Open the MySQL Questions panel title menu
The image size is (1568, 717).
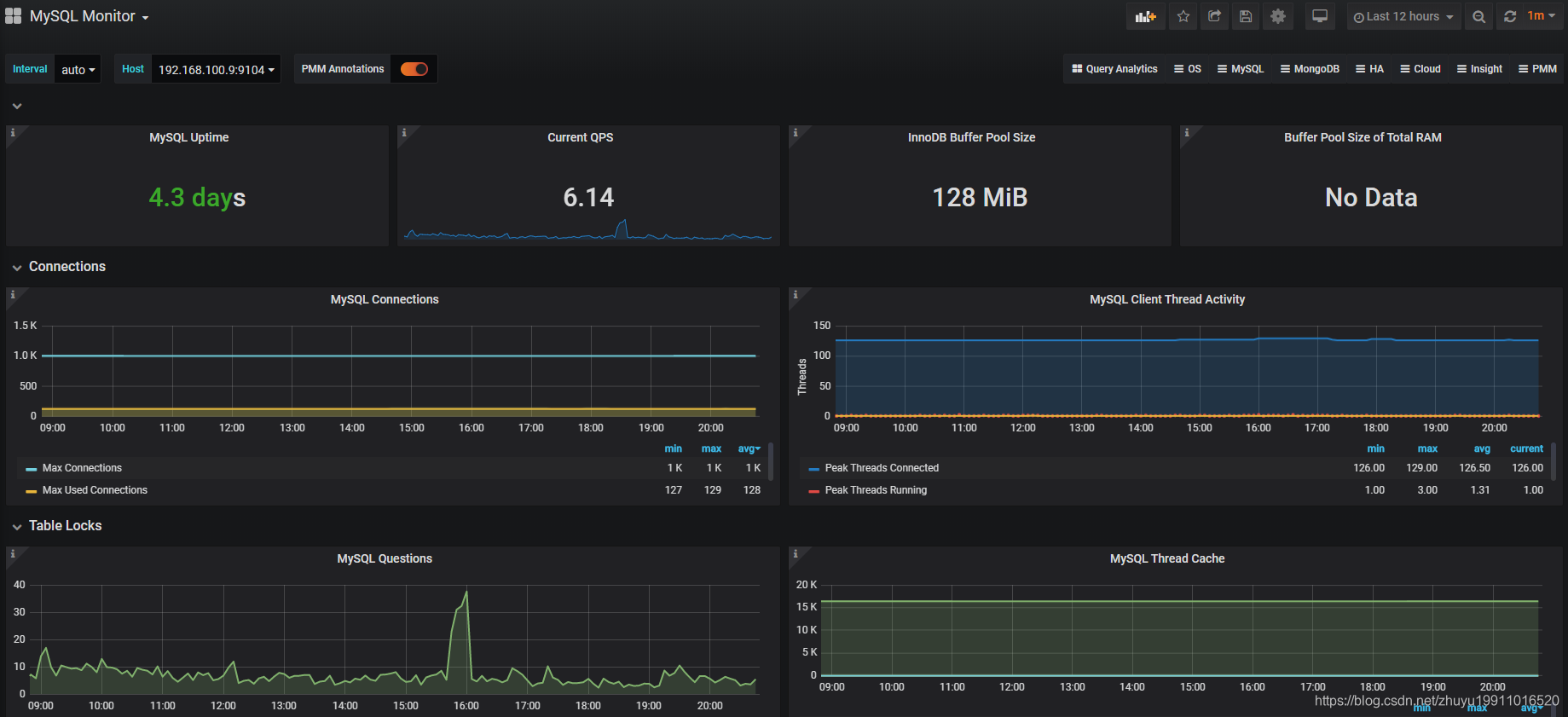[x=385, y=558]
